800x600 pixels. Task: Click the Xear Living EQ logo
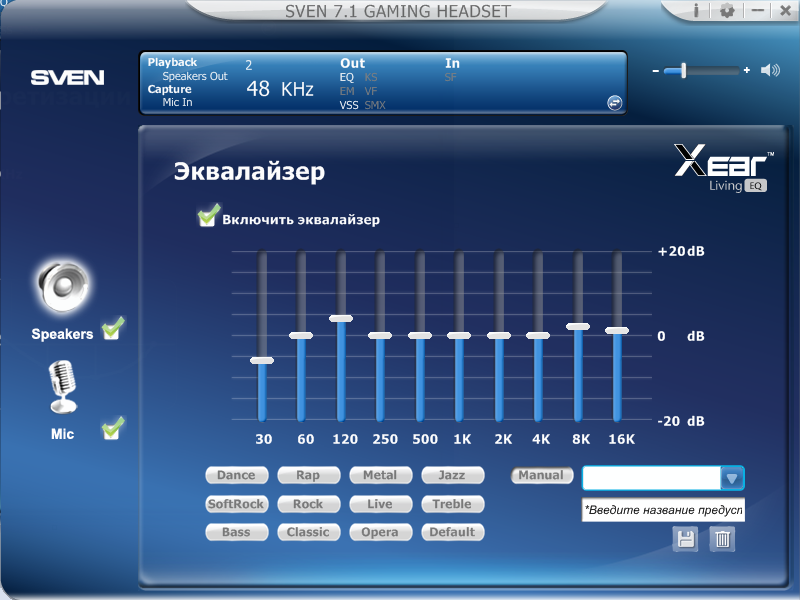(x=723, y=168)
